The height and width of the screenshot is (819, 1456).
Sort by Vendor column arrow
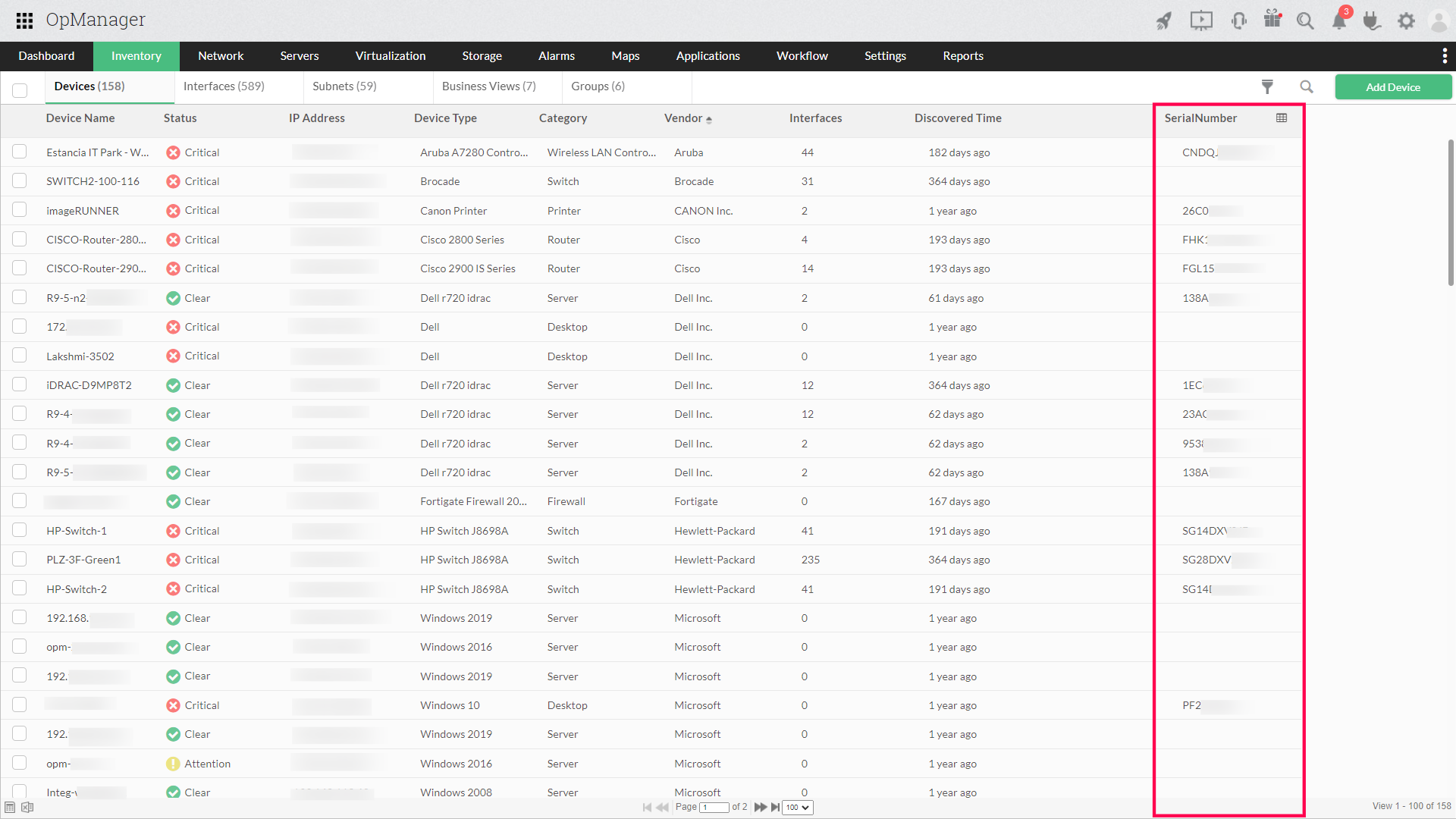coord(709,119)
